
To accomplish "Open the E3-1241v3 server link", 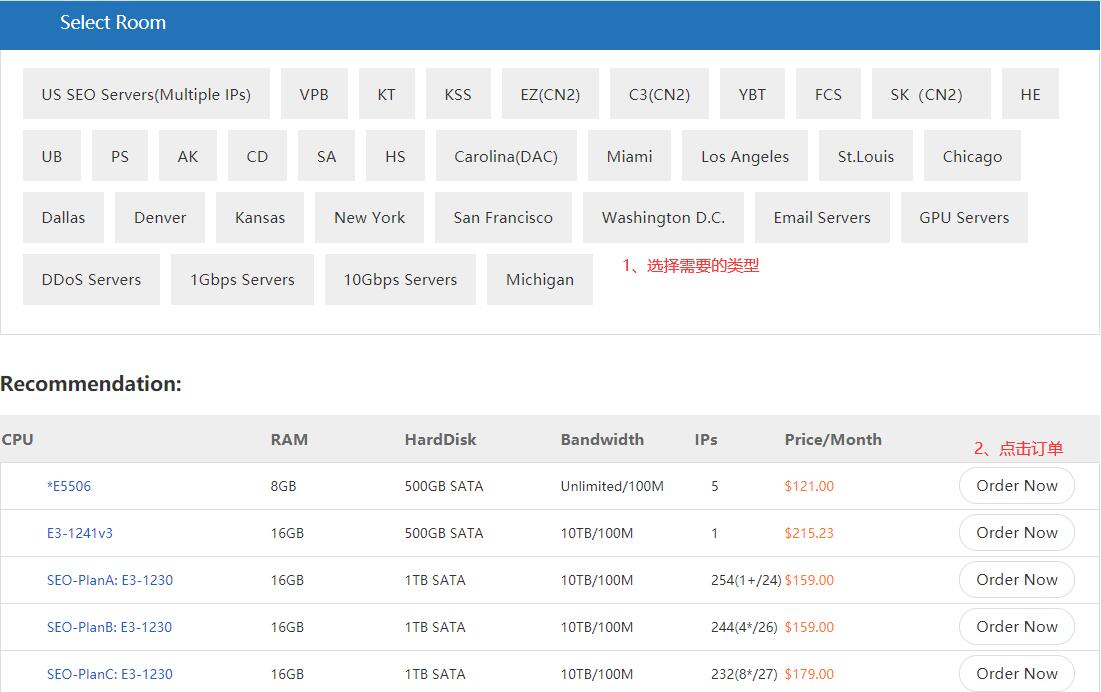I will click(80, 533).
